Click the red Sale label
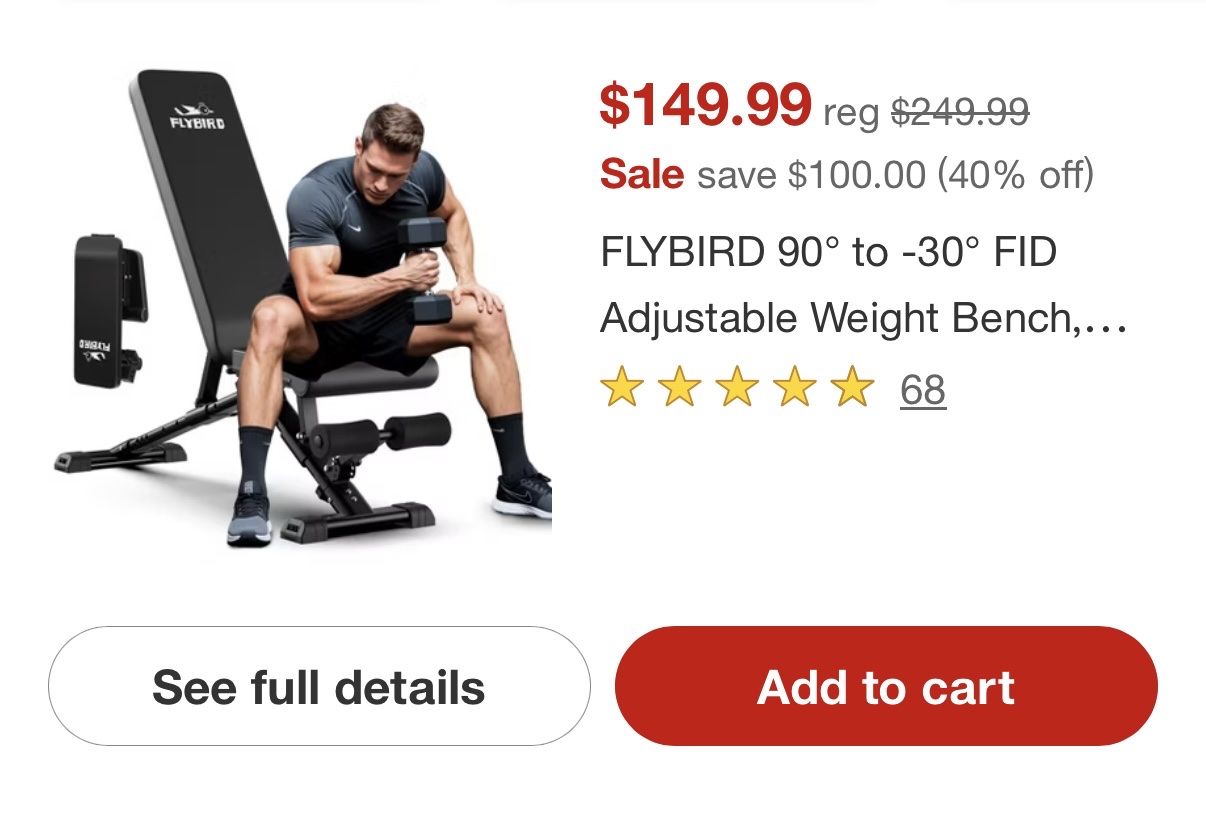The image size is (1206, 827). pos(642,175)
